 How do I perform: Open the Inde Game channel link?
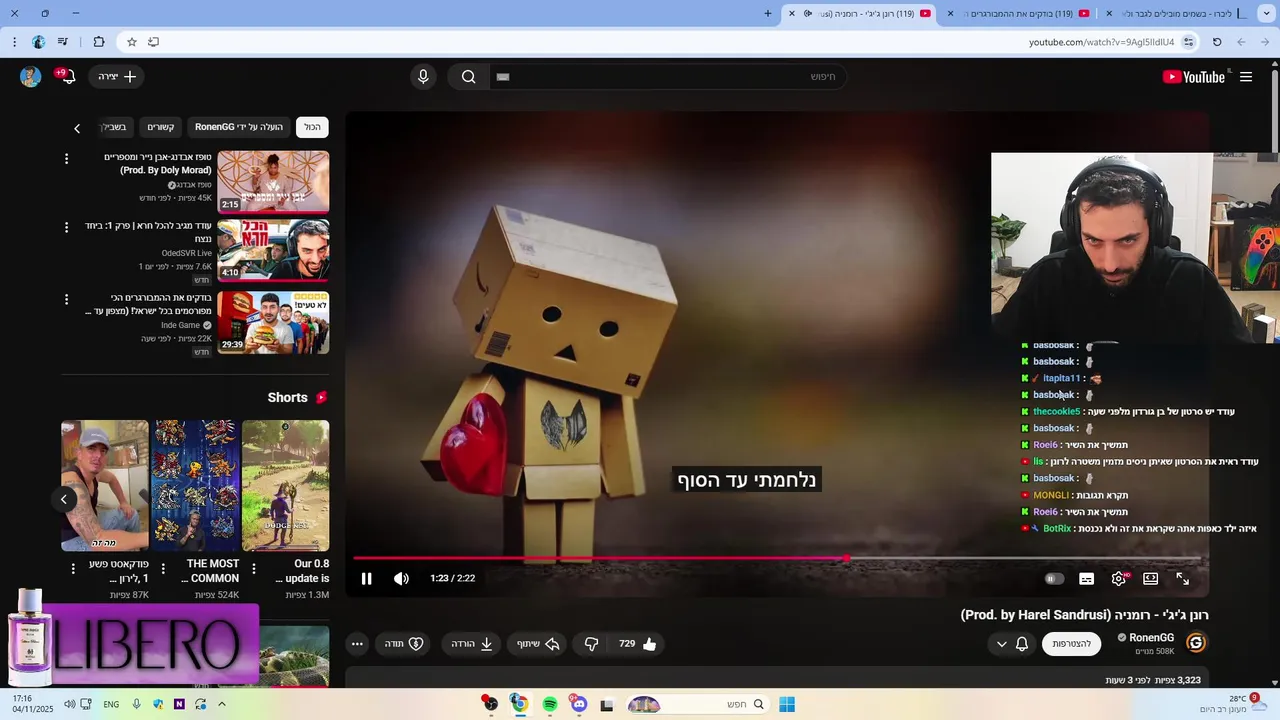[x=181, y=326]
